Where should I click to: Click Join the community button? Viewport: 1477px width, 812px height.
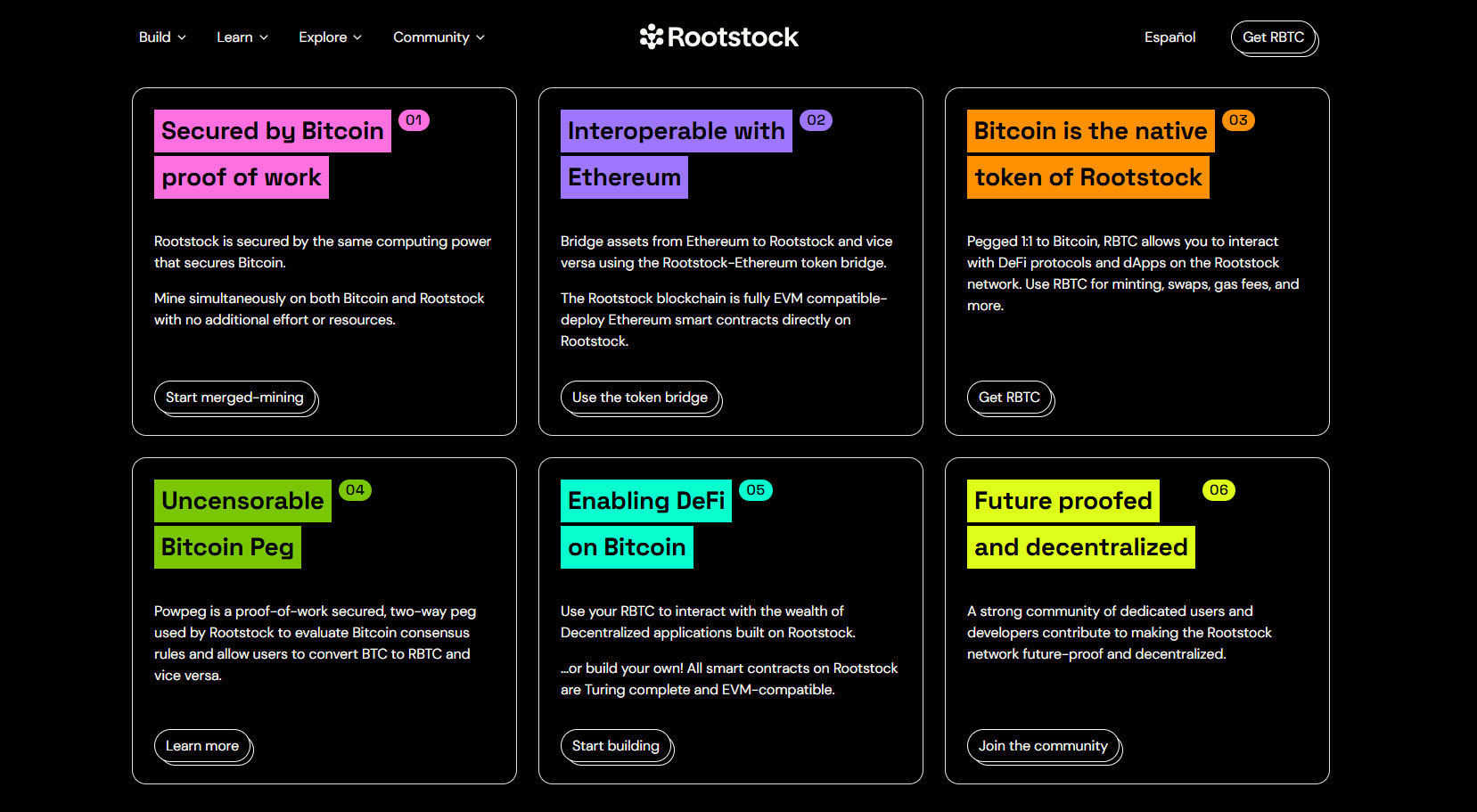(1043, 746)
